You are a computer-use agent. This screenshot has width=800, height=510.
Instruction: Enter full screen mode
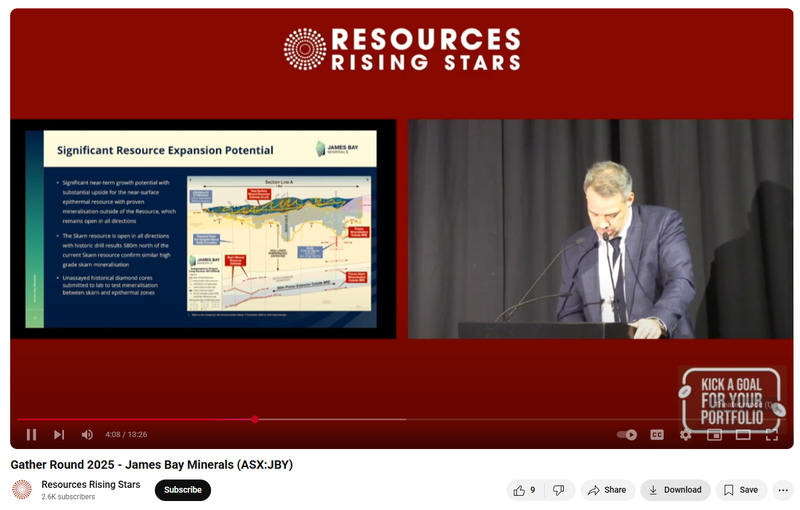tap(771, 435)
